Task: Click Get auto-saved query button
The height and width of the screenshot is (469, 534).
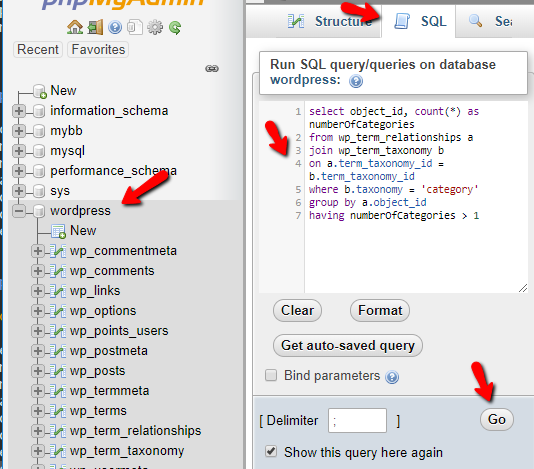Action: click(x=348, y=346)
